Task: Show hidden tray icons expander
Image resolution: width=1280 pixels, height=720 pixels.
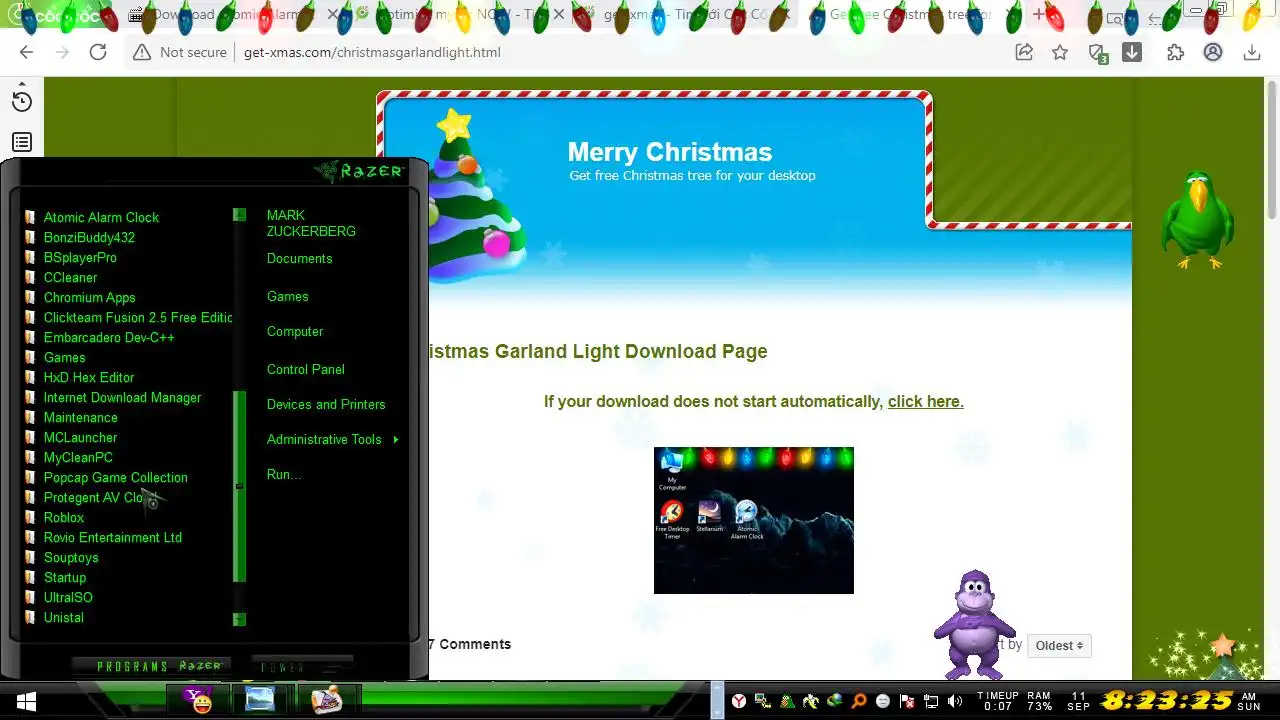Action: 715,701
